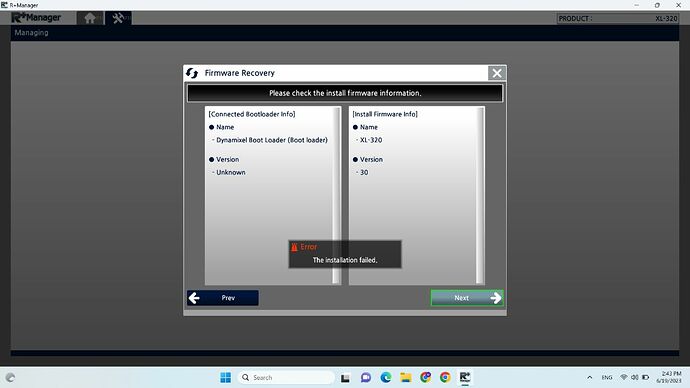The height and width of the screenshot is (388, 690).
Task: Click 'The installation failed.' error message
Action: 345,260
